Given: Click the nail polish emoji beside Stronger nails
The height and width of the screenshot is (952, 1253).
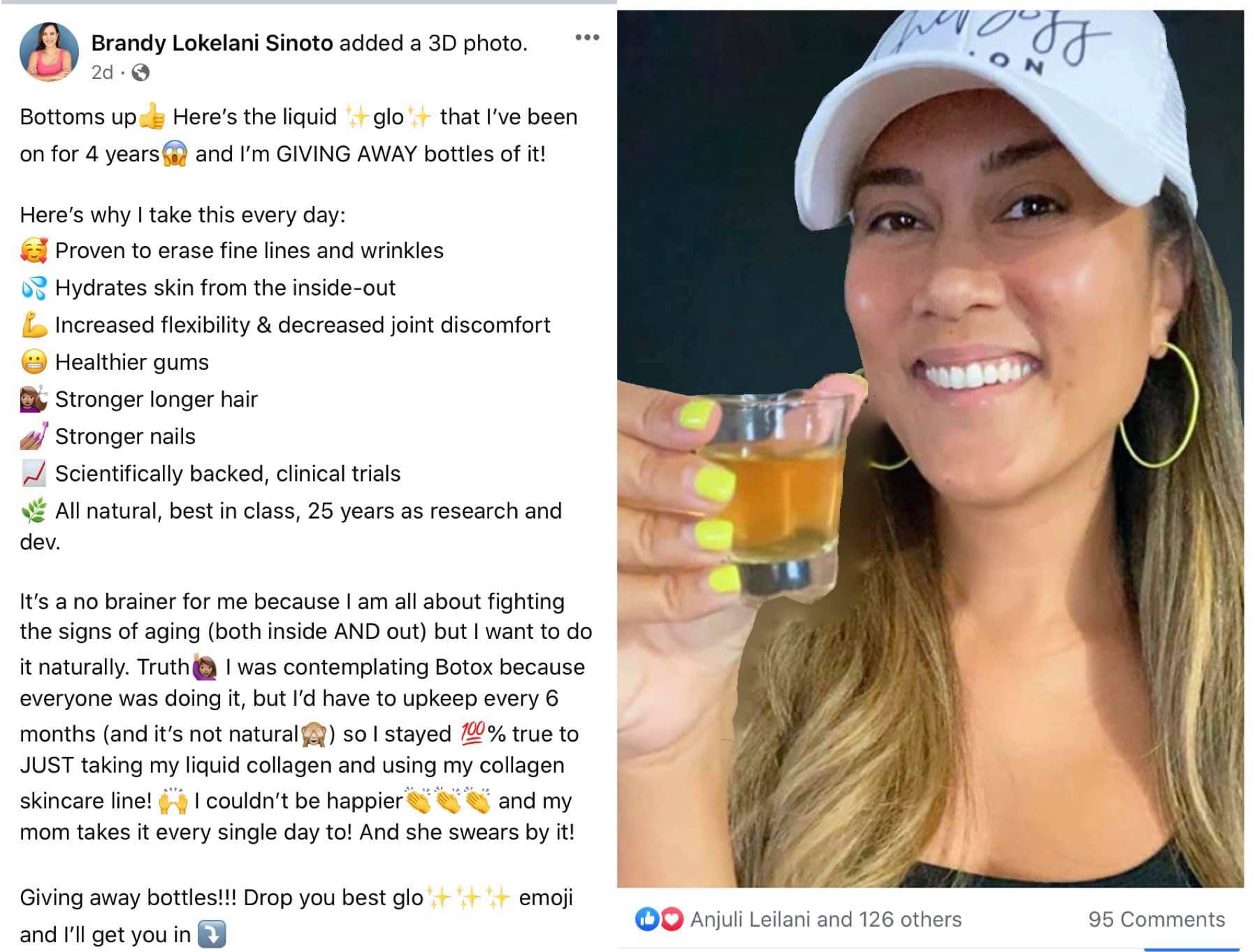Looking at the screenshot, I should tap(34, 436).
